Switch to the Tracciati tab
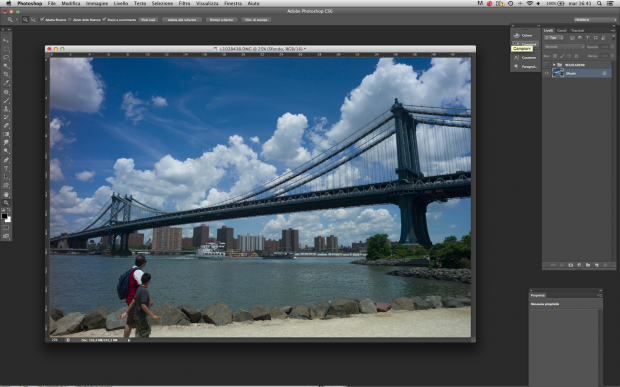This screenshot has width=620, height=387. (x=578, y=30)
